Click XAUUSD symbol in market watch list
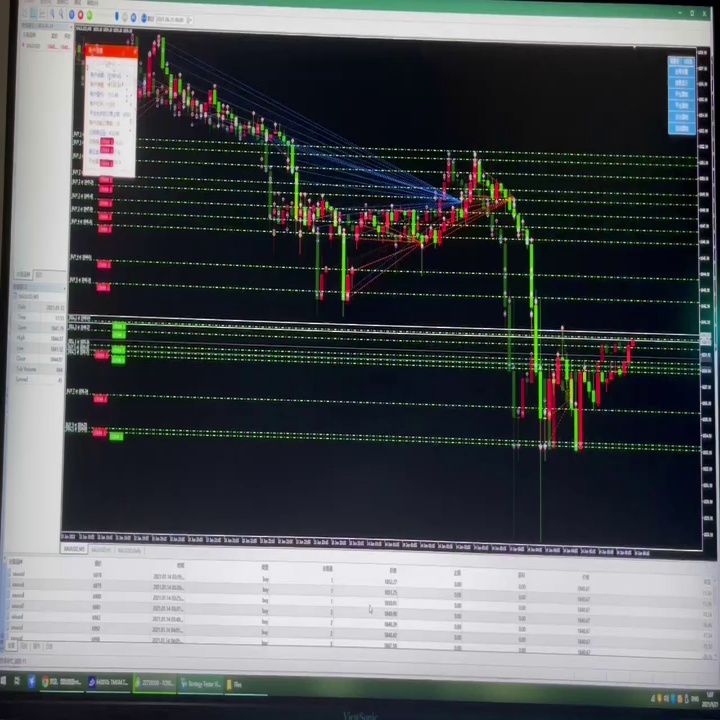 pos(33,46)
